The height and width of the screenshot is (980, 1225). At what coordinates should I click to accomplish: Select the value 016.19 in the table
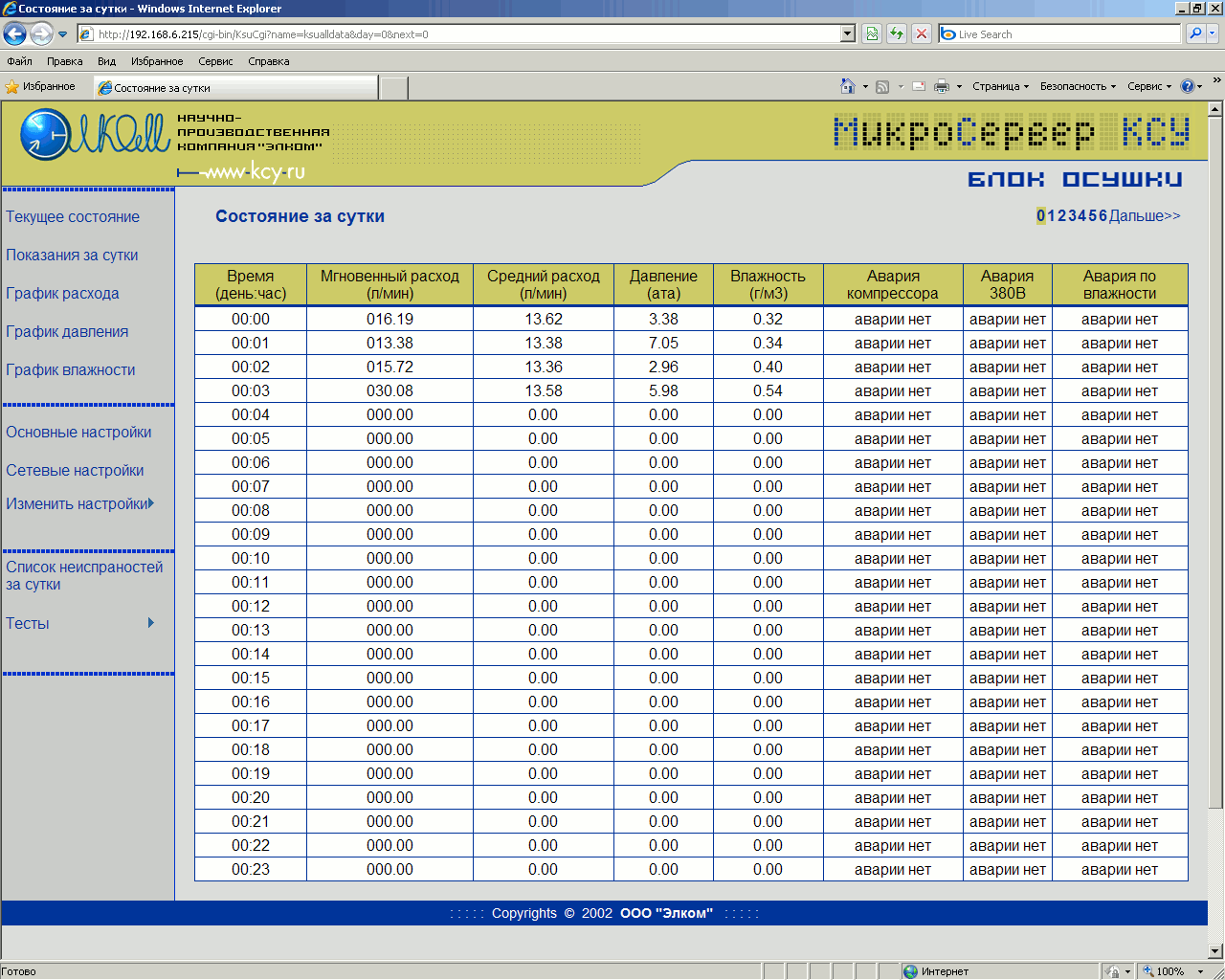390,320
